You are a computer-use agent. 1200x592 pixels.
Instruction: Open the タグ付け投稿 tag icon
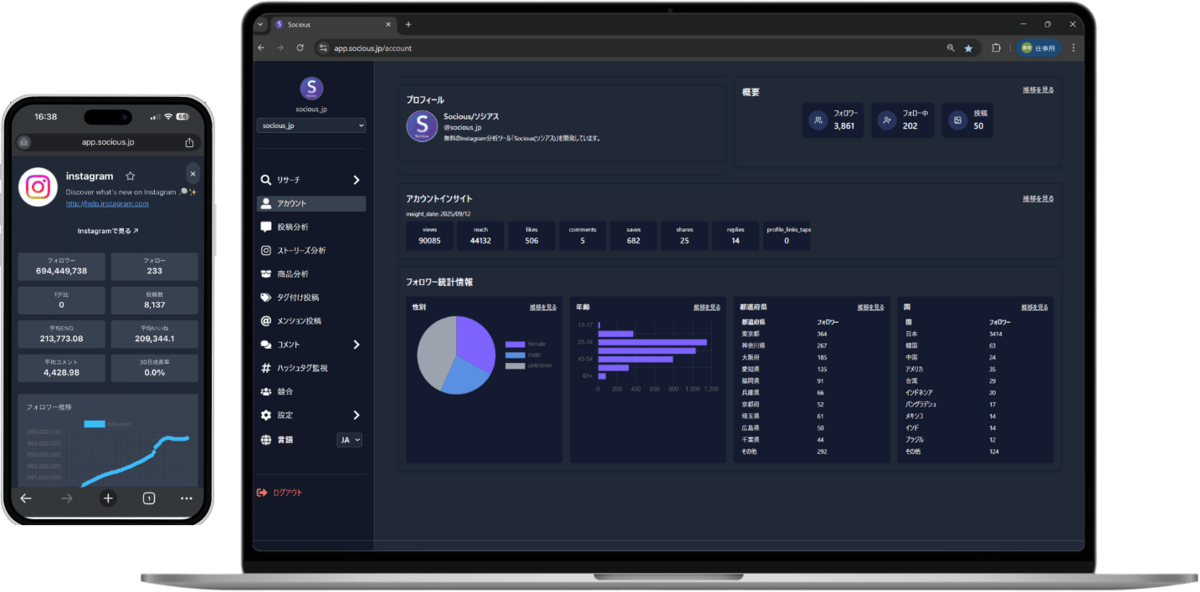[x=266, y=298]
